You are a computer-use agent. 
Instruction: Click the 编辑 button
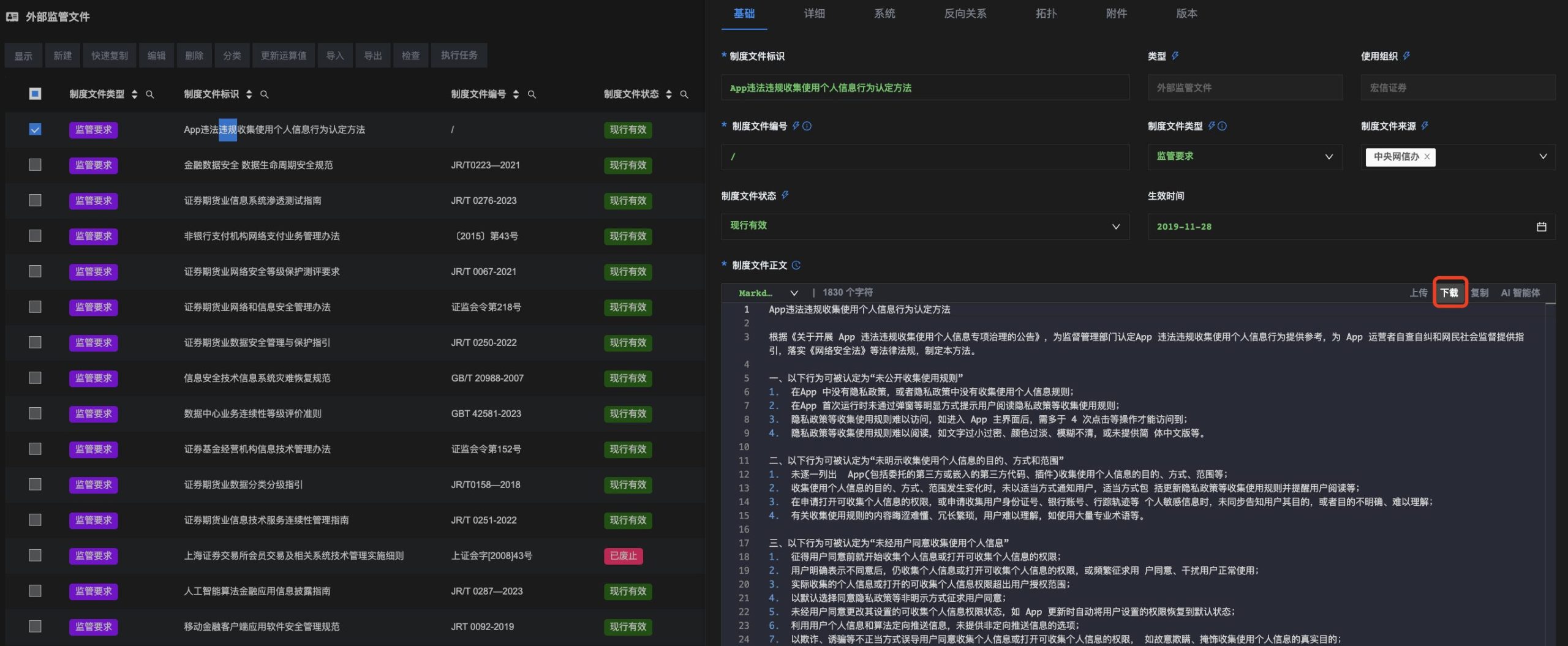coord(156,56)
